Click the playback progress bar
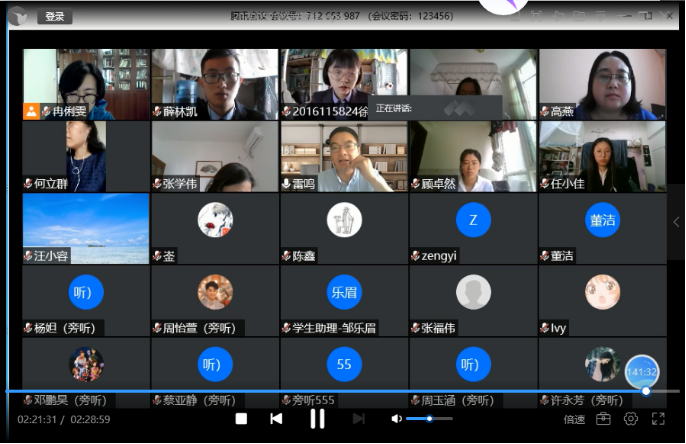The width and height of the screenshot is (686, 444). tap(300, 391)
